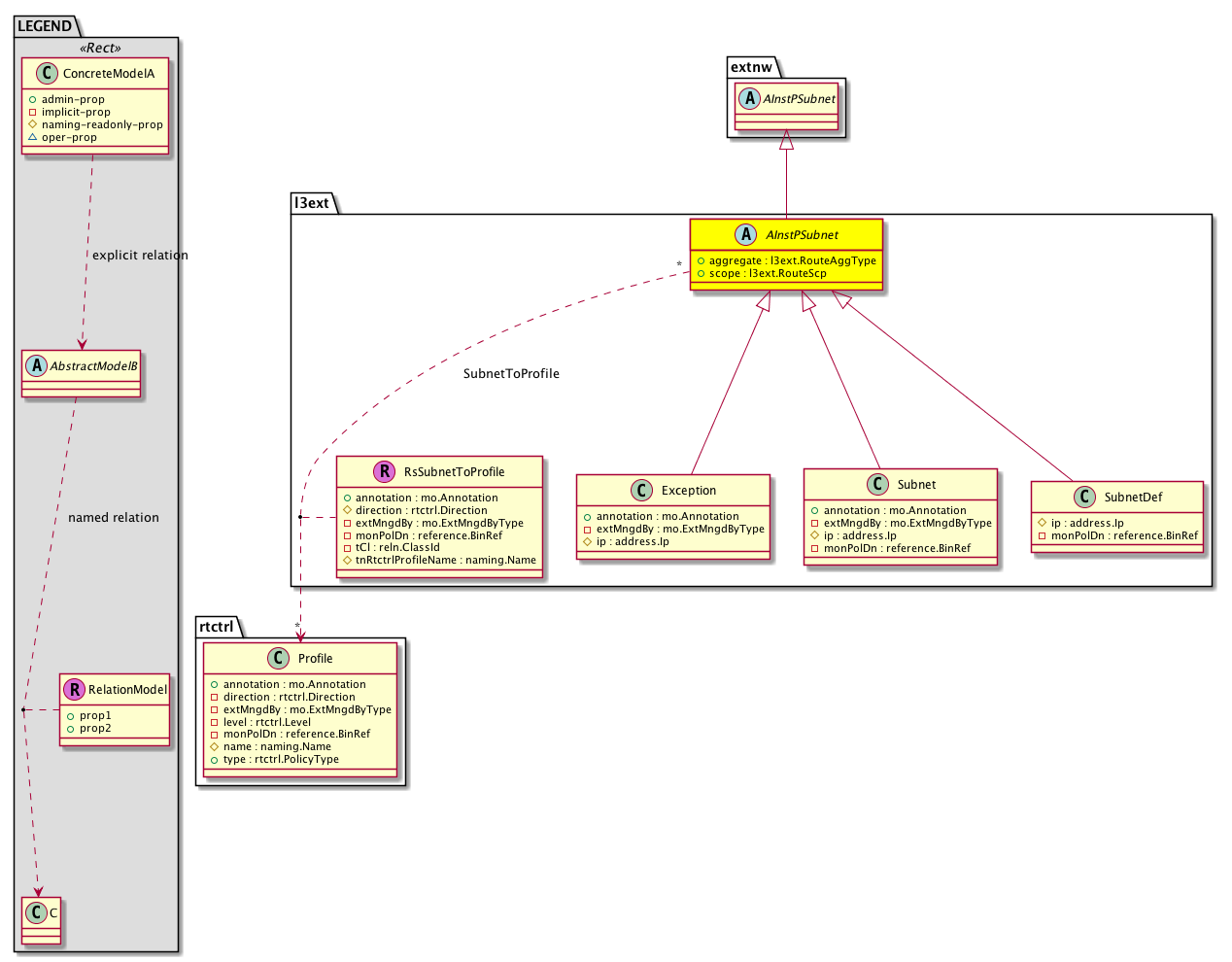1232x962 pixels.
Task: Select the C icon of Profile class
Action: (x=279, y=658)
